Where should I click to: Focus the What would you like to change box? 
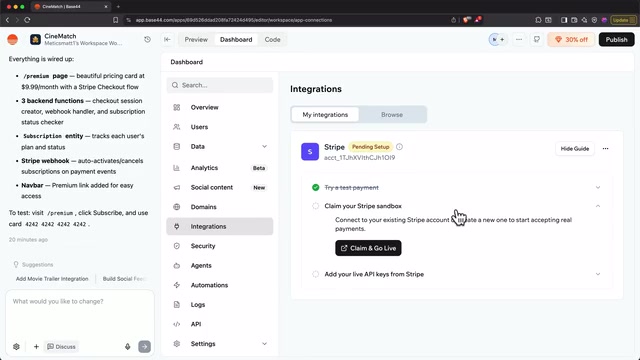(x=80, y=314)
